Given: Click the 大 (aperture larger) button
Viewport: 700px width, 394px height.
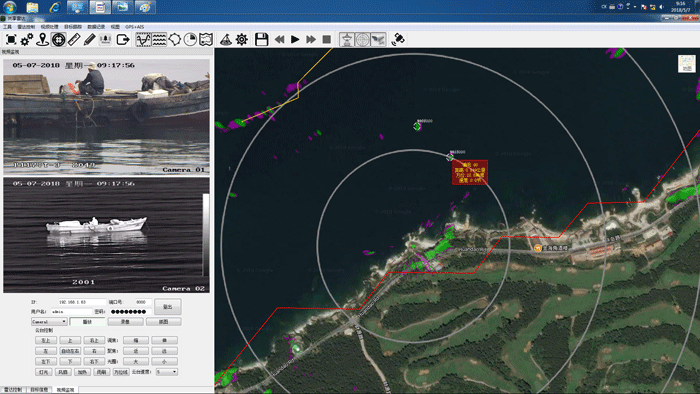Looking at the screenshot, I should pos(136,361).
